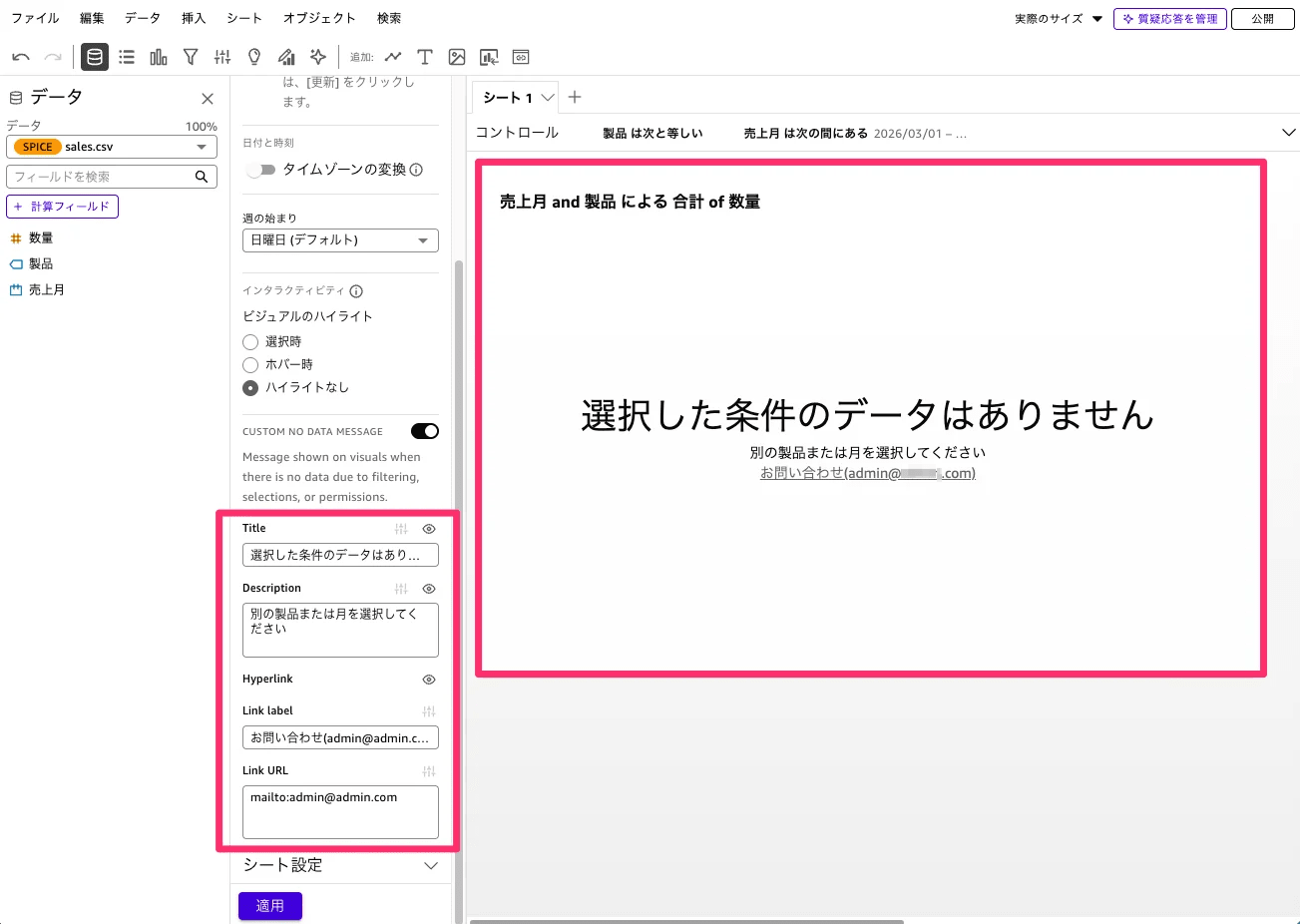Add a new sheet with plus button
Image resolution: width=1300 pixels, height=924 pixels.
click(575, 98)
